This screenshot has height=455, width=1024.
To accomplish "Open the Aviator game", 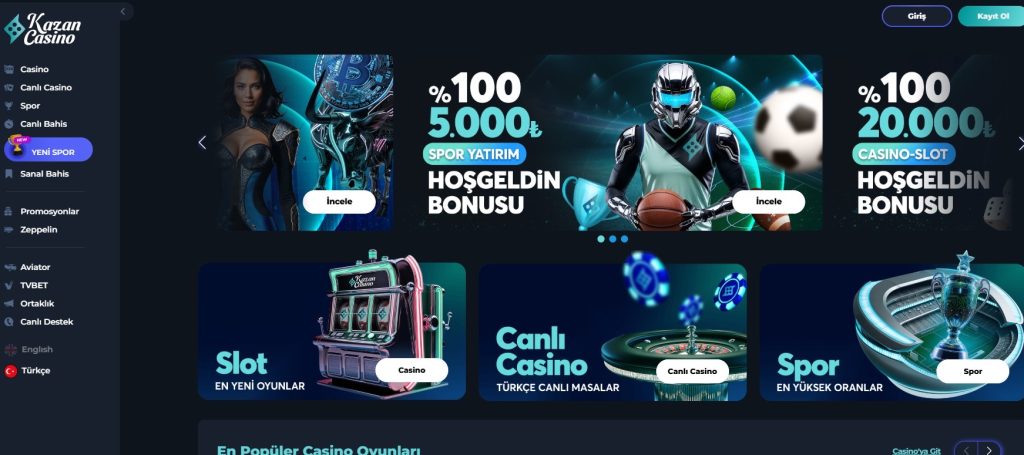I will [35, 267].
